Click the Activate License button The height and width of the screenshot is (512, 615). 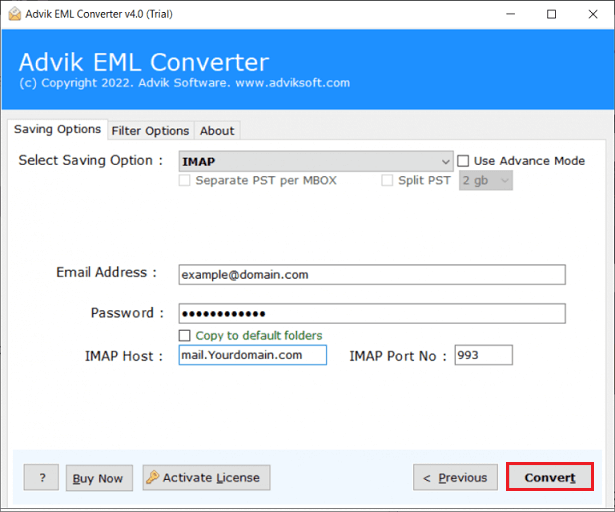pyautogui.click(x=206, y=477)
